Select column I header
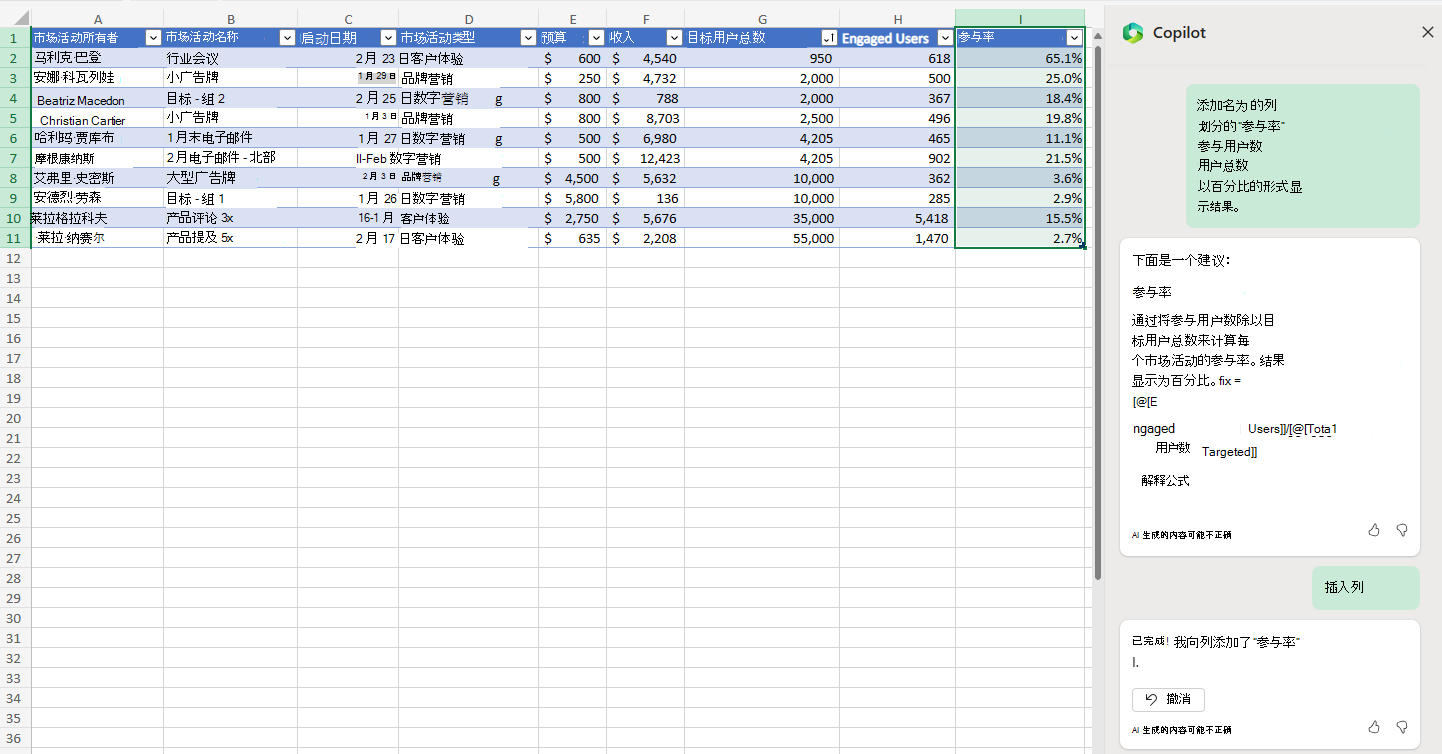Image resolution: width=1442 pixels, height=754 pixels. click(x=1020, y=19)
